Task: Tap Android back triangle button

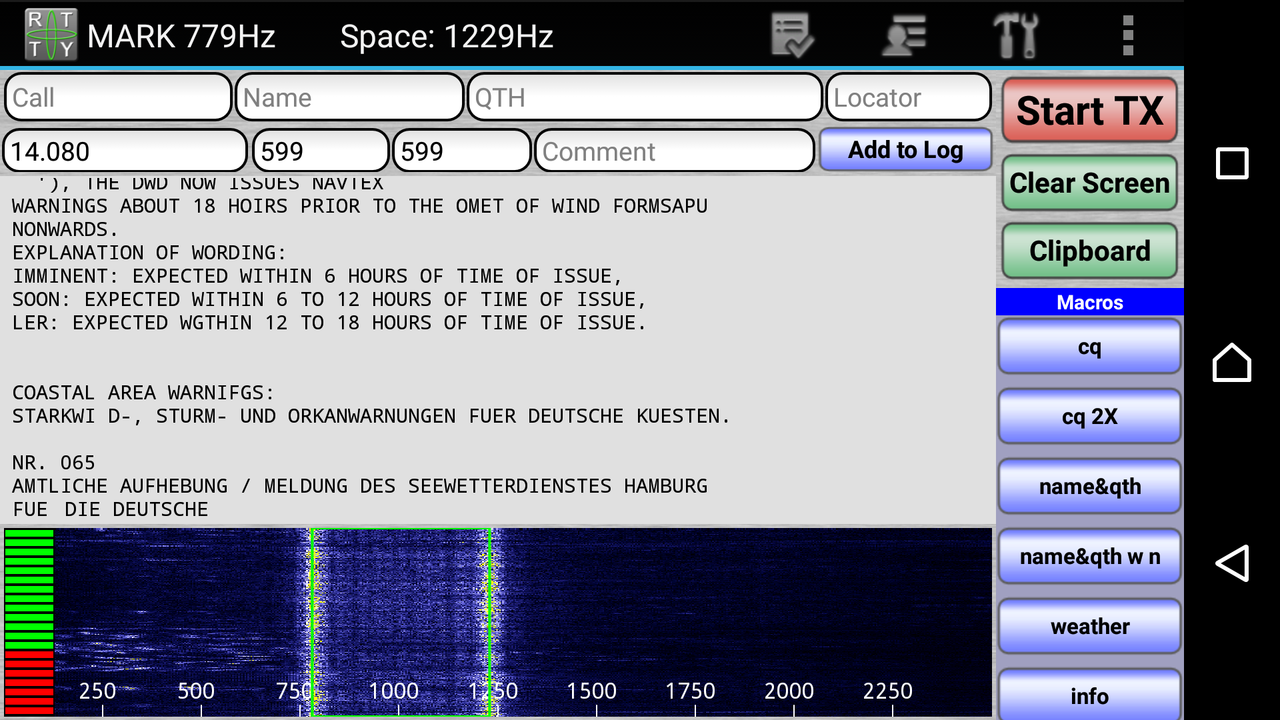Action: [1232, 563]
